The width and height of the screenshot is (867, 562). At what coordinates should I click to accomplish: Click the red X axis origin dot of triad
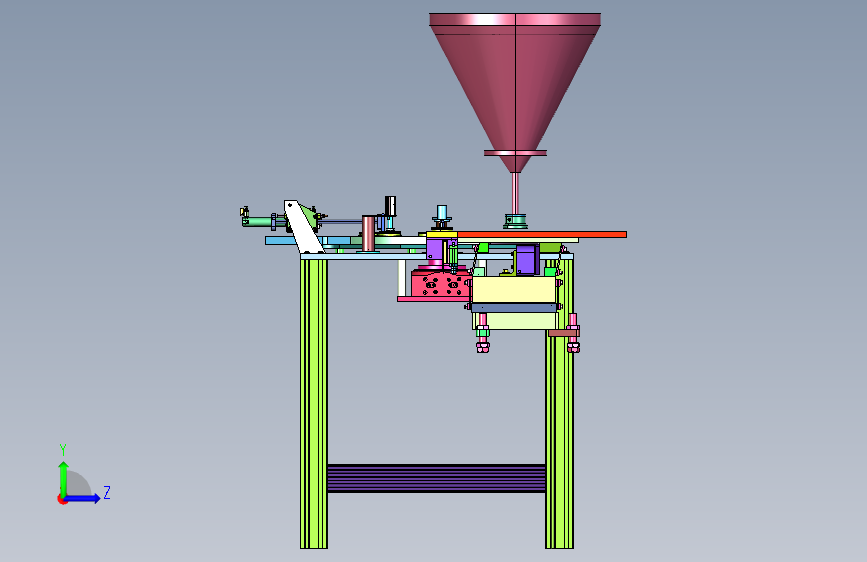(x=61, y=499)
